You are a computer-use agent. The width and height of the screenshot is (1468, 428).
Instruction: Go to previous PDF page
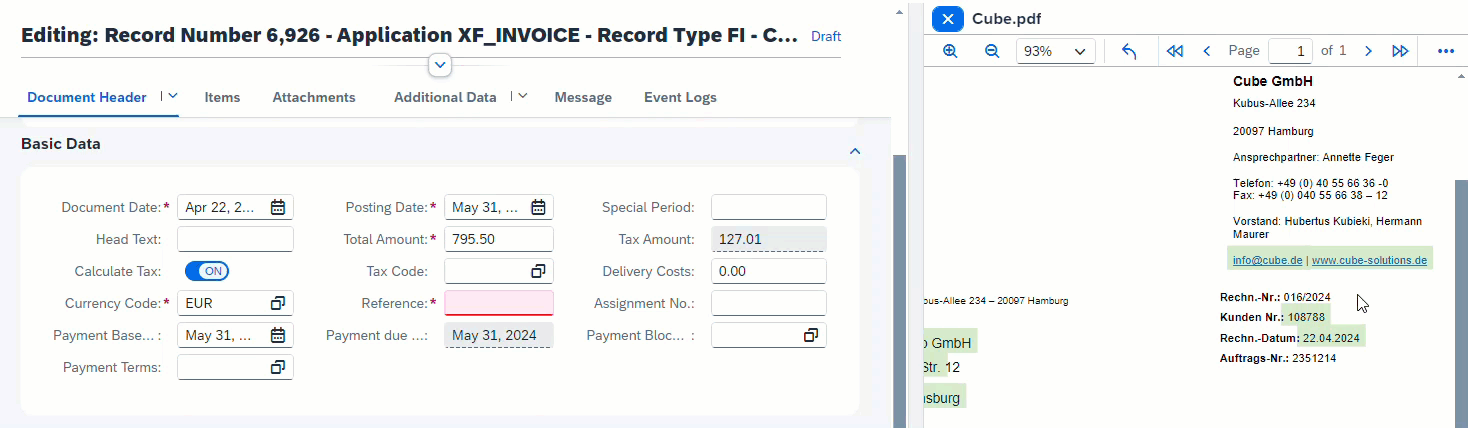tap(1206, 51)
